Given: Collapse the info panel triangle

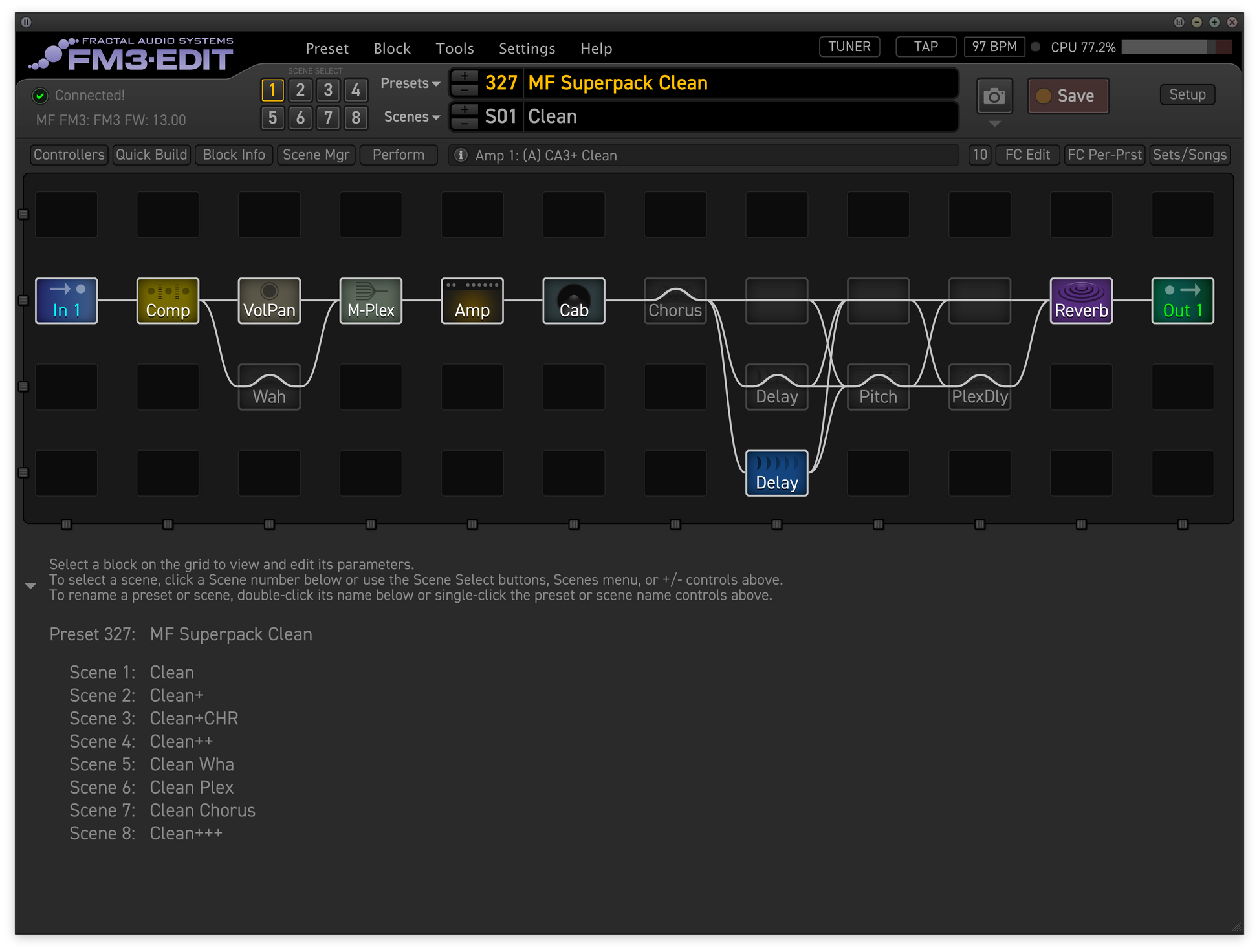Looking at the screenshot, I should pos(30,586).
